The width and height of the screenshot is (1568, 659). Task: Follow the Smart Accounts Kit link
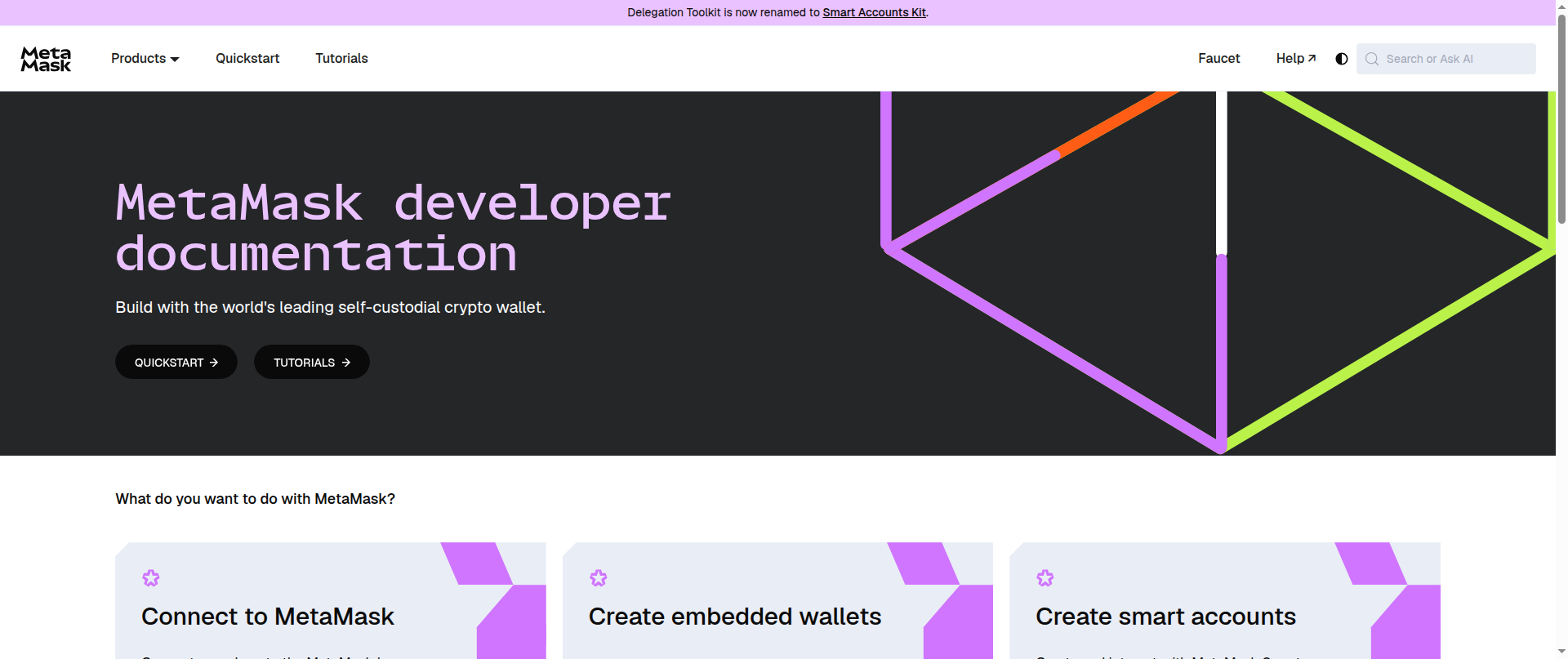tap(874, 12)
